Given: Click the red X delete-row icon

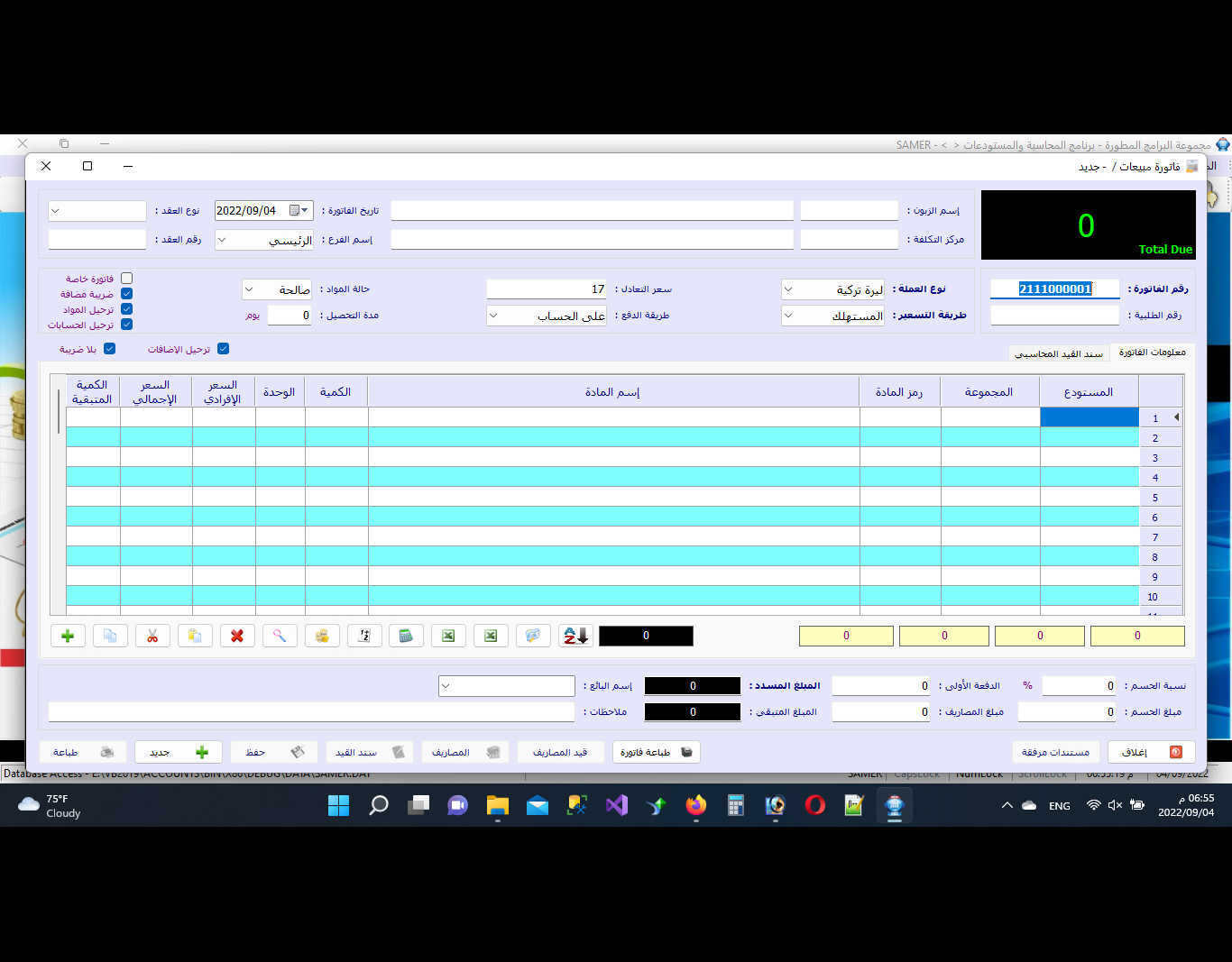Looking at the screenshot, I should coord(237,636).
